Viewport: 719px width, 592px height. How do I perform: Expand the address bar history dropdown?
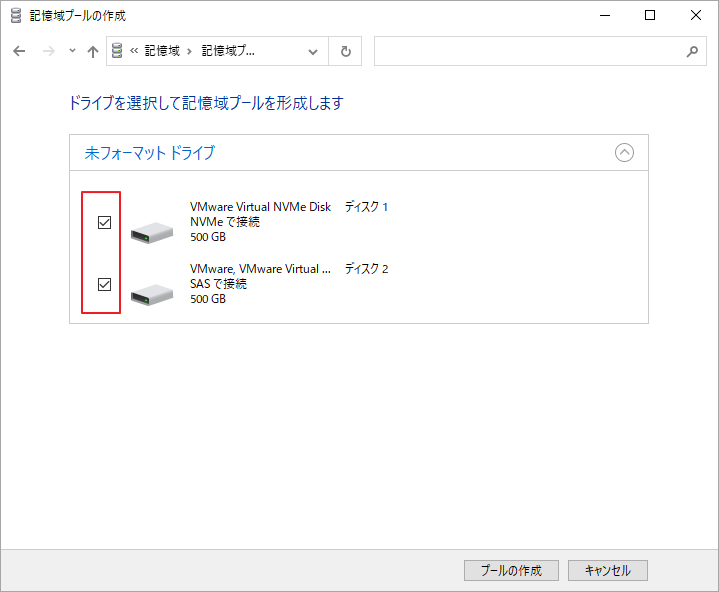pos(313,52)
